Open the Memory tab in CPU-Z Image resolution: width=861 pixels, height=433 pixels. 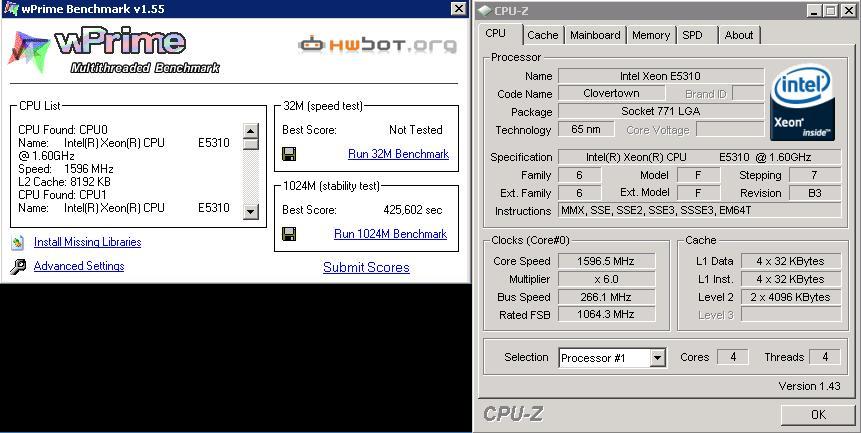pyautogui.click(x=651, y=35)
